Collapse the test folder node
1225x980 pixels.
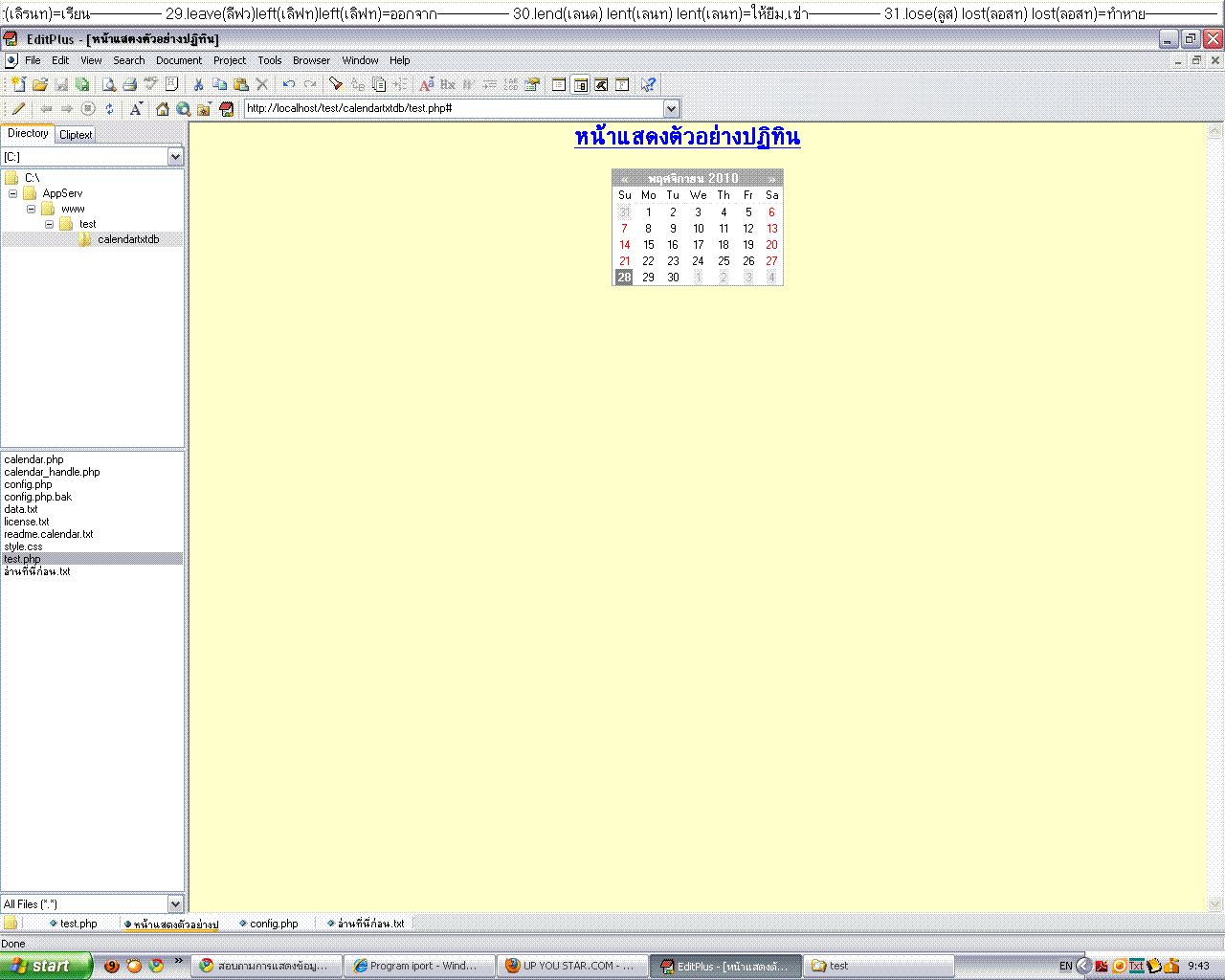[x=49, y=224]
